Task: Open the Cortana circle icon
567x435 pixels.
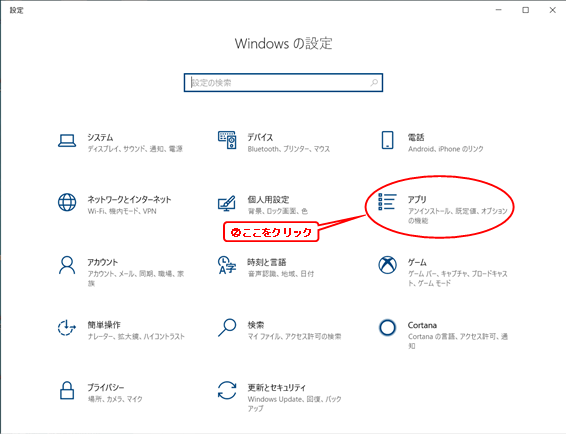Action: pyautogui.click(x=387, y=328)
